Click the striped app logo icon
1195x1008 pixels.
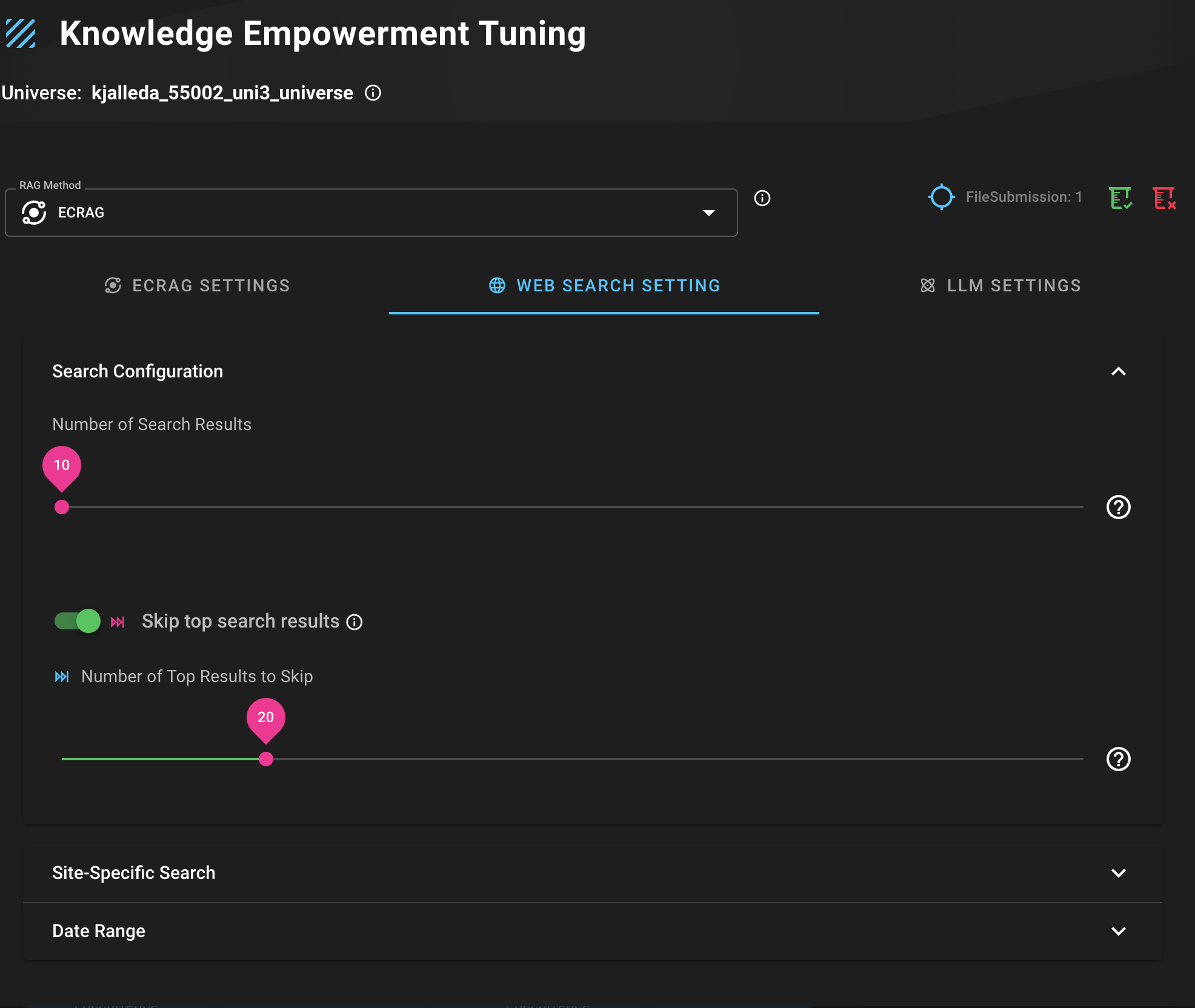click(21, 33)
